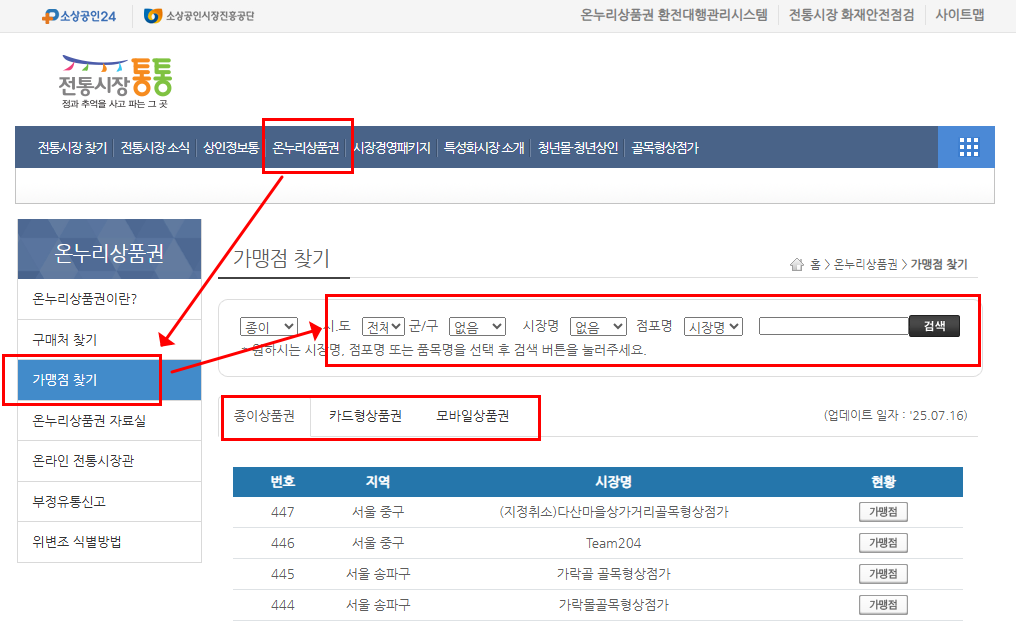The width and height of the screenshot is (1016, 623).
Task: Expand the 군/구 없음 dropdown
Action: click(x=477, y=327)
